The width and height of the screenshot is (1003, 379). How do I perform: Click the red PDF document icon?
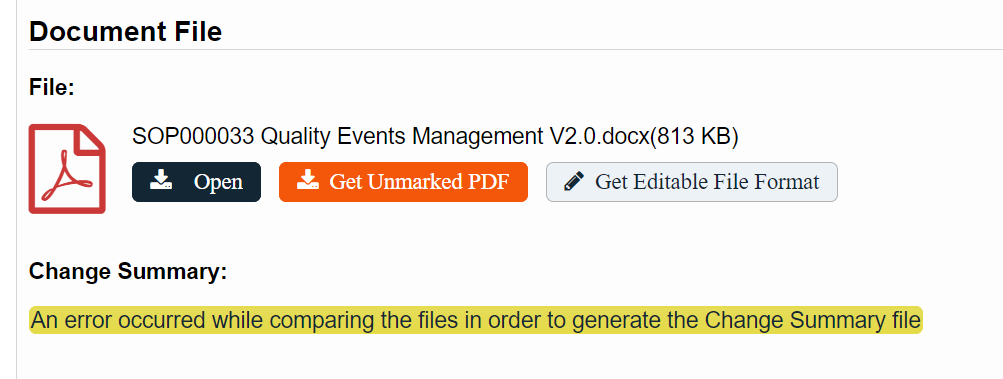[x=67, y=169]
